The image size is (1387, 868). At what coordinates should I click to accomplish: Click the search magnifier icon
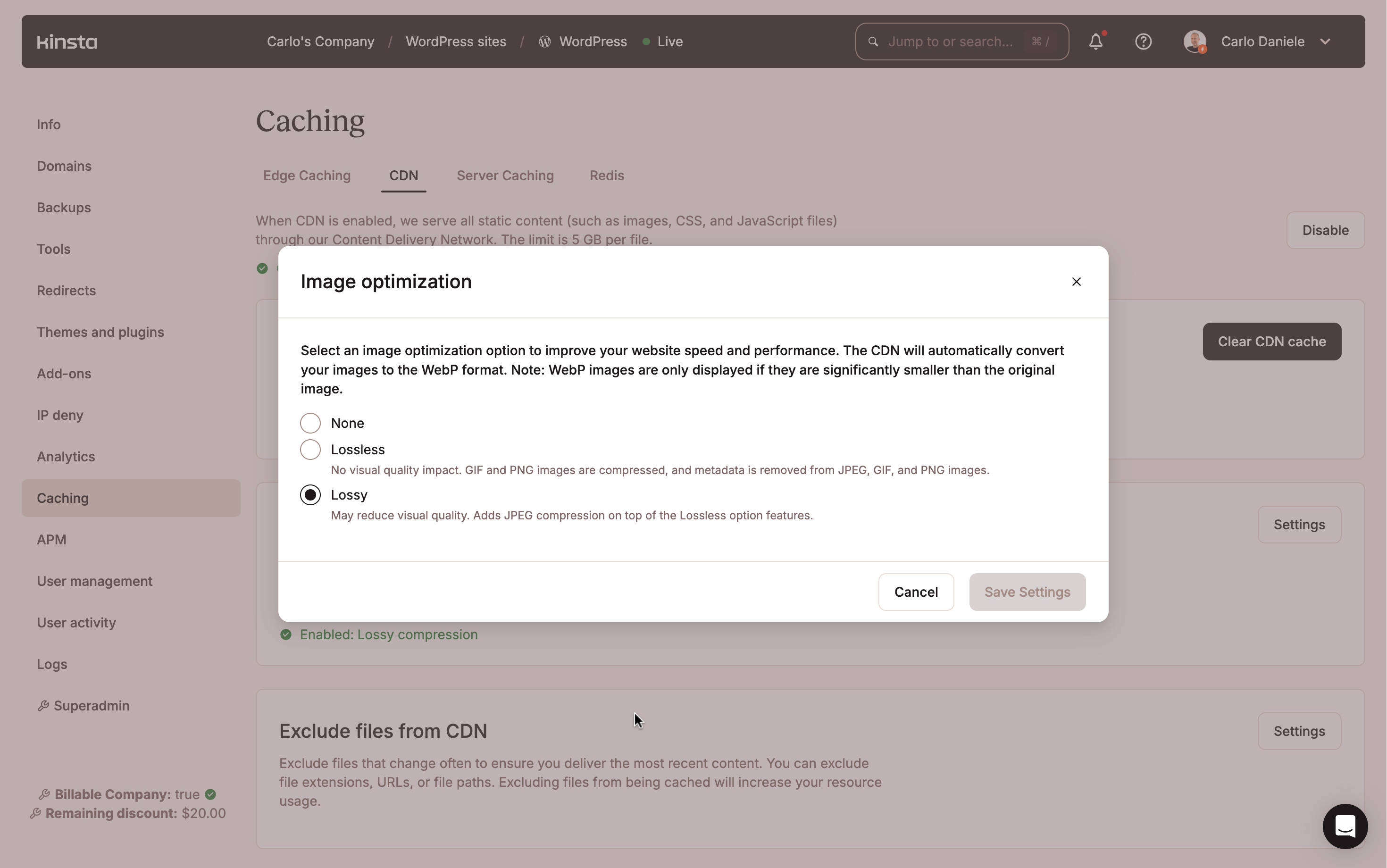click(x=873, y=42)
